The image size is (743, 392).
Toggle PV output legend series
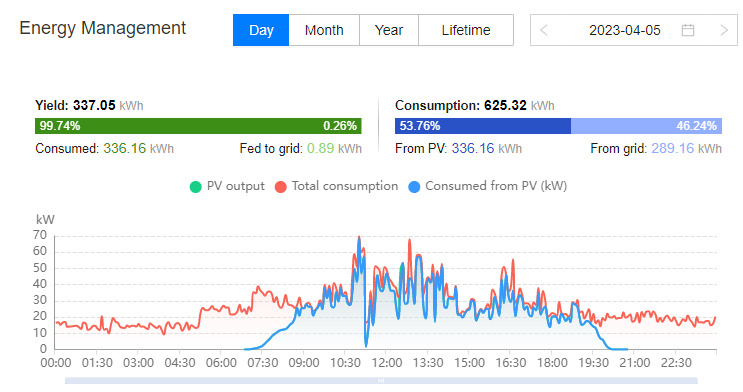point(227,186)
